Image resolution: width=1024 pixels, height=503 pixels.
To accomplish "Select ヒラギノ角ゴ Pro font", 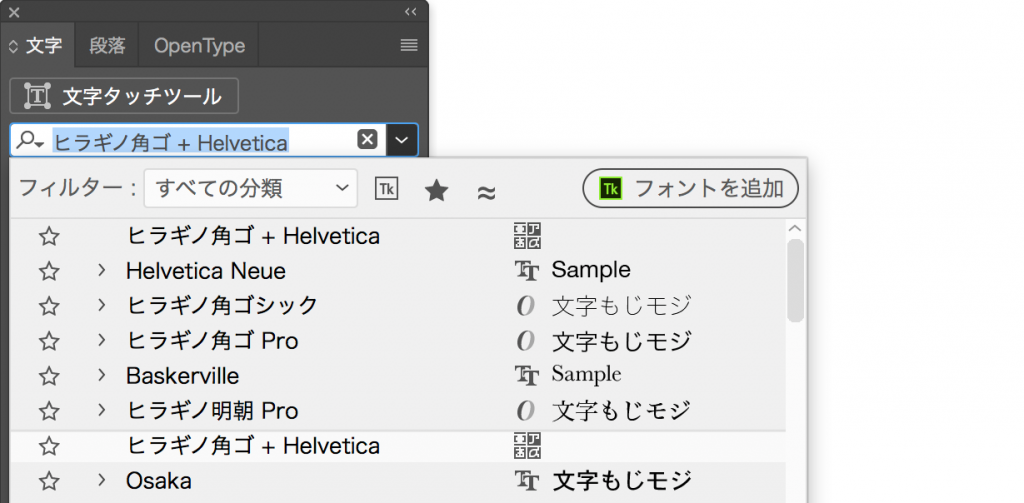I will [212, 341].
